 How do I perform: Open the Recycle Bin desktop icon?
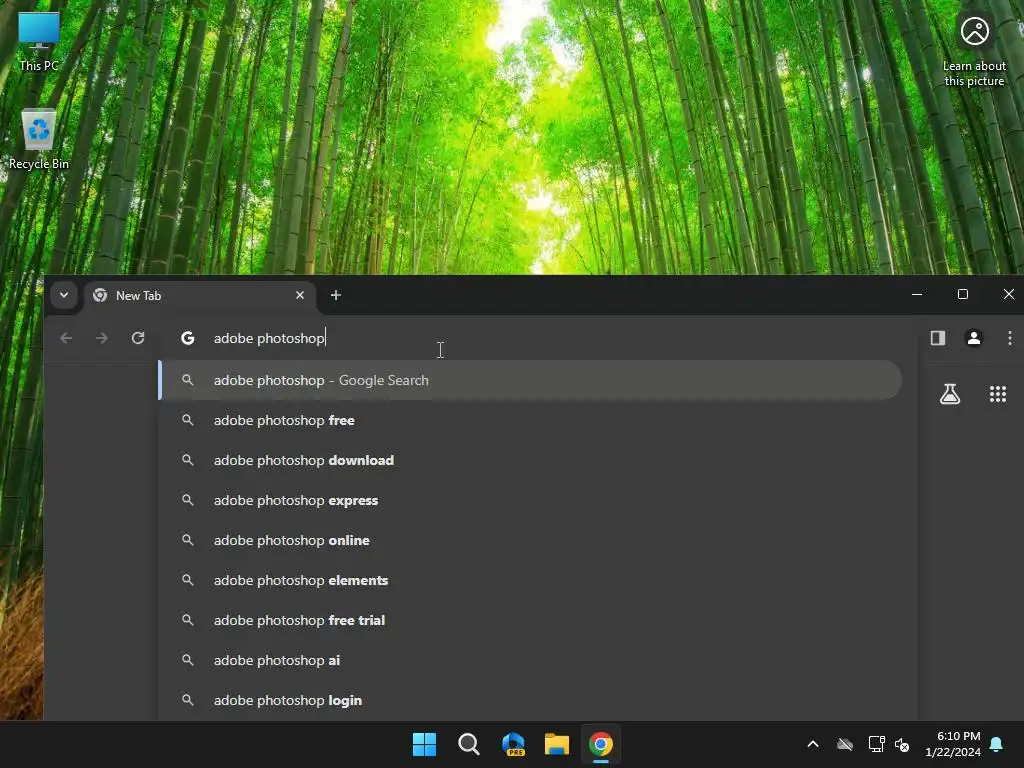[39, 140]
